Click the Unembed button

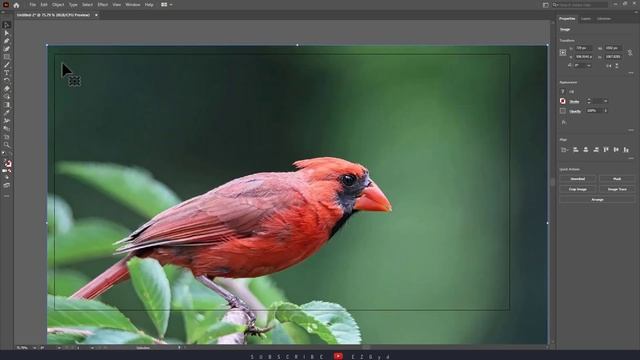click(x=578, y=179)
